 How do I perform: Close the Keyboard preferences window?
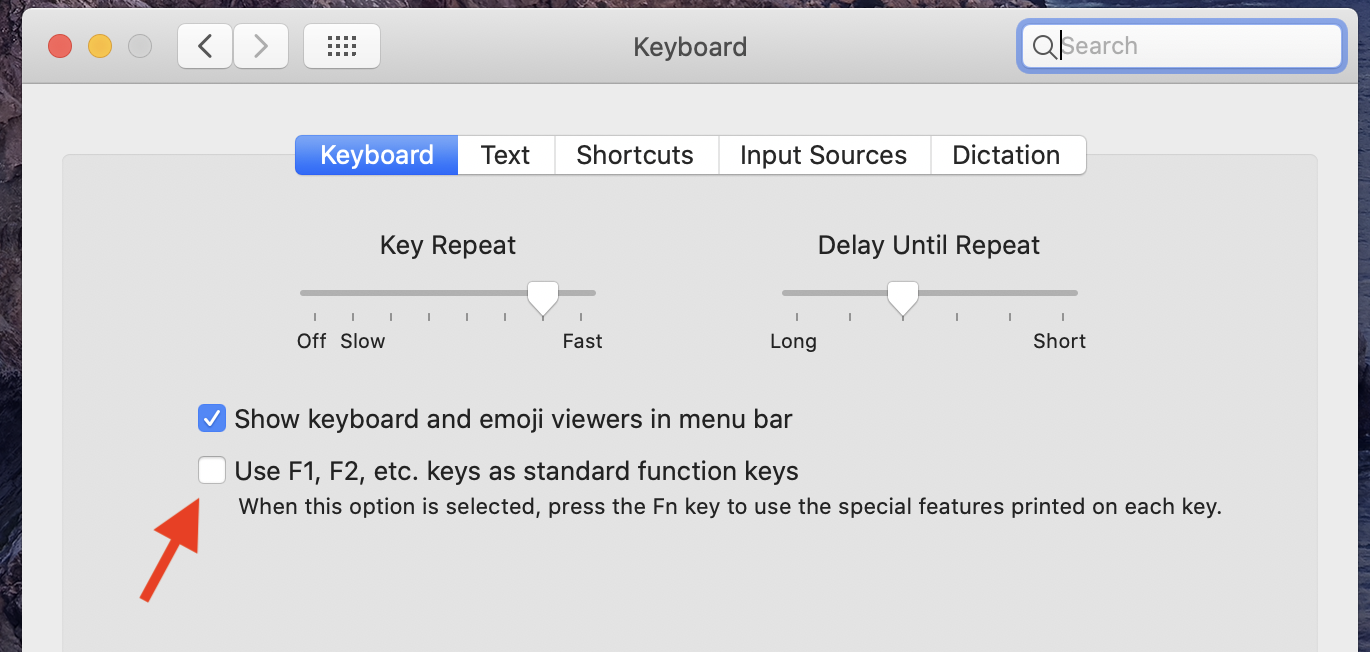(60, 46)
